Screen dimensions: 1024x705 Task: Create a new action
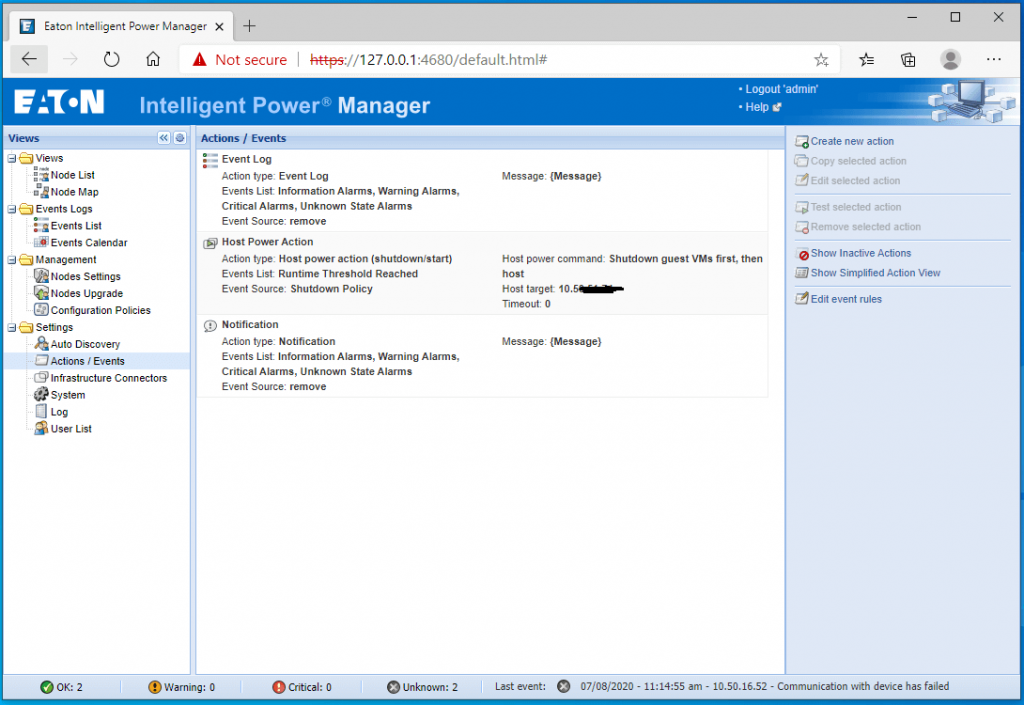click(x=844, y=141)
